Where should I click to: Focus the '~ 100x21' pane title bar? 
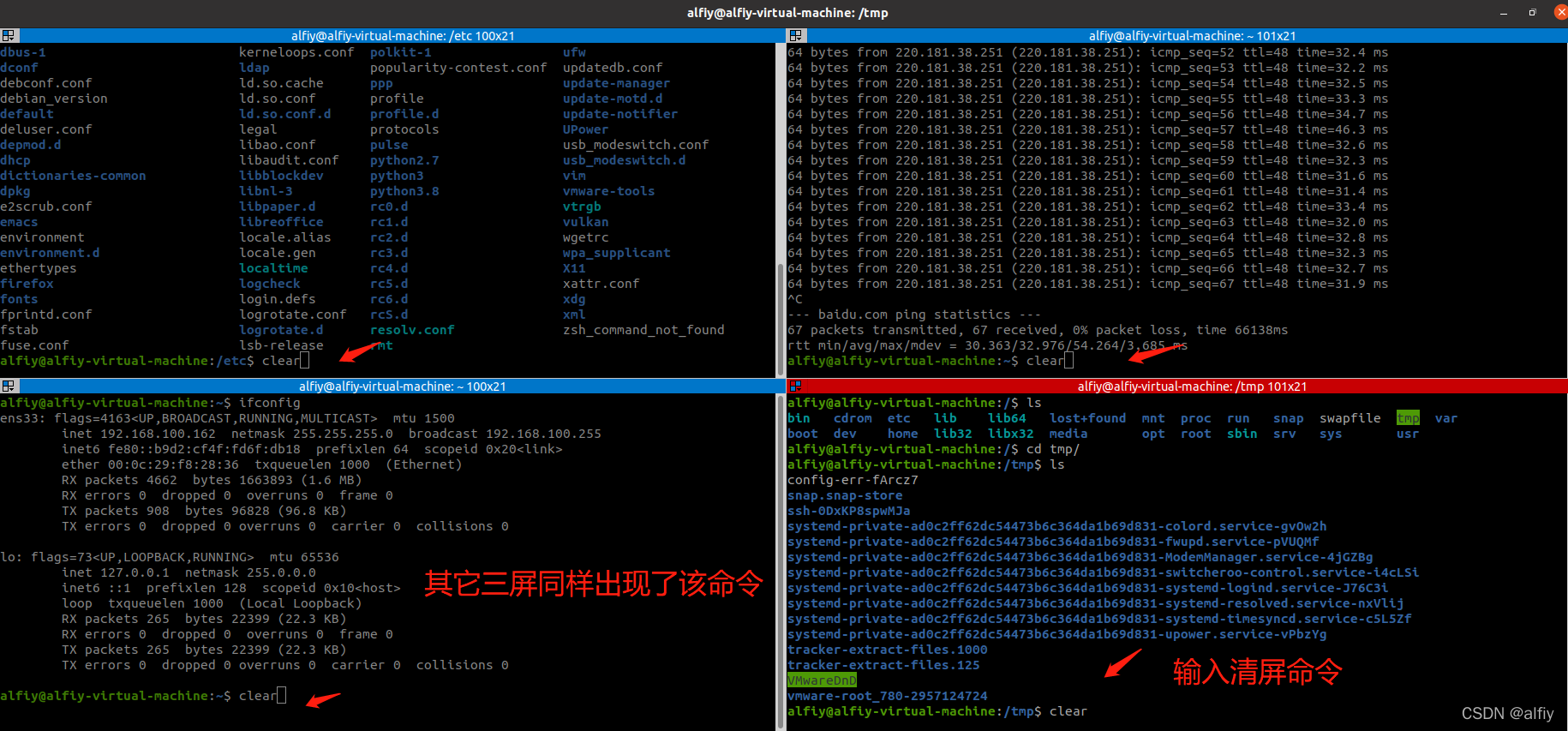click(x=403, y=386)
